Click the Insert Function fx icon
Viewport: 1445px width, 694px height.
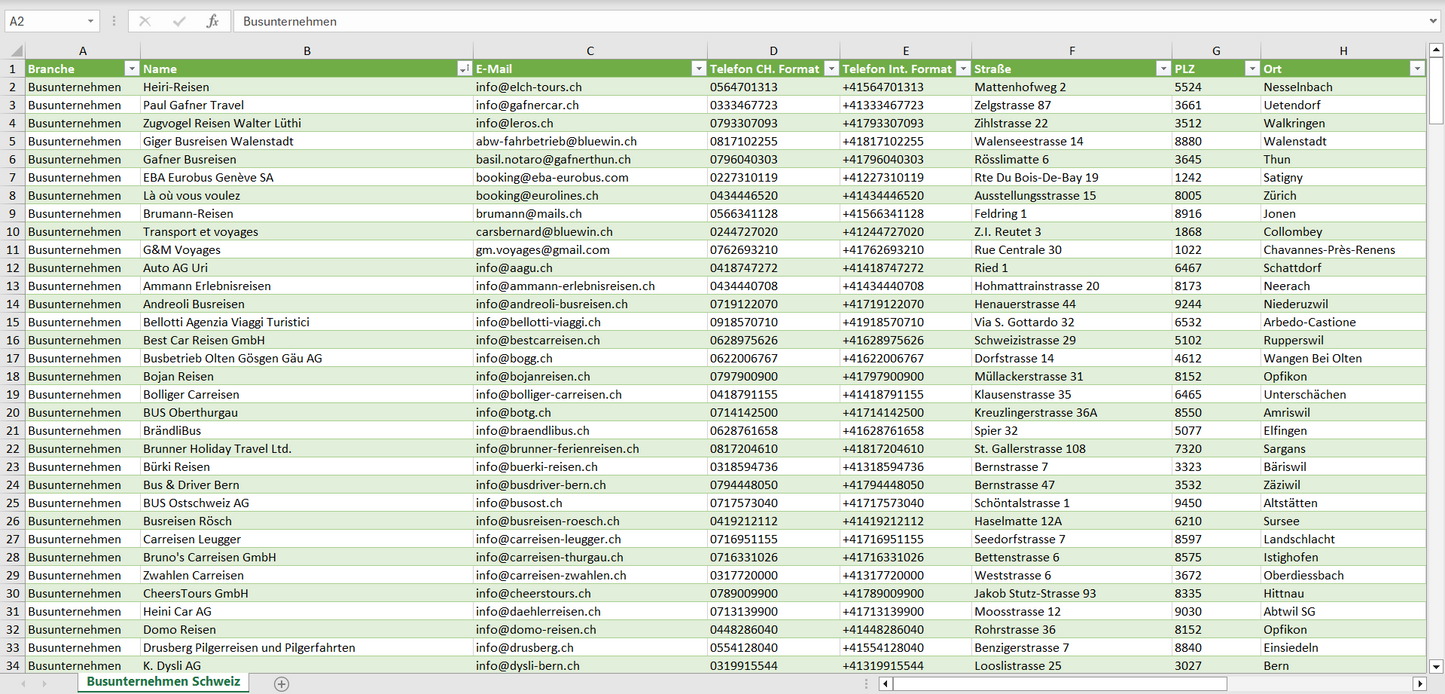(212, 21)
